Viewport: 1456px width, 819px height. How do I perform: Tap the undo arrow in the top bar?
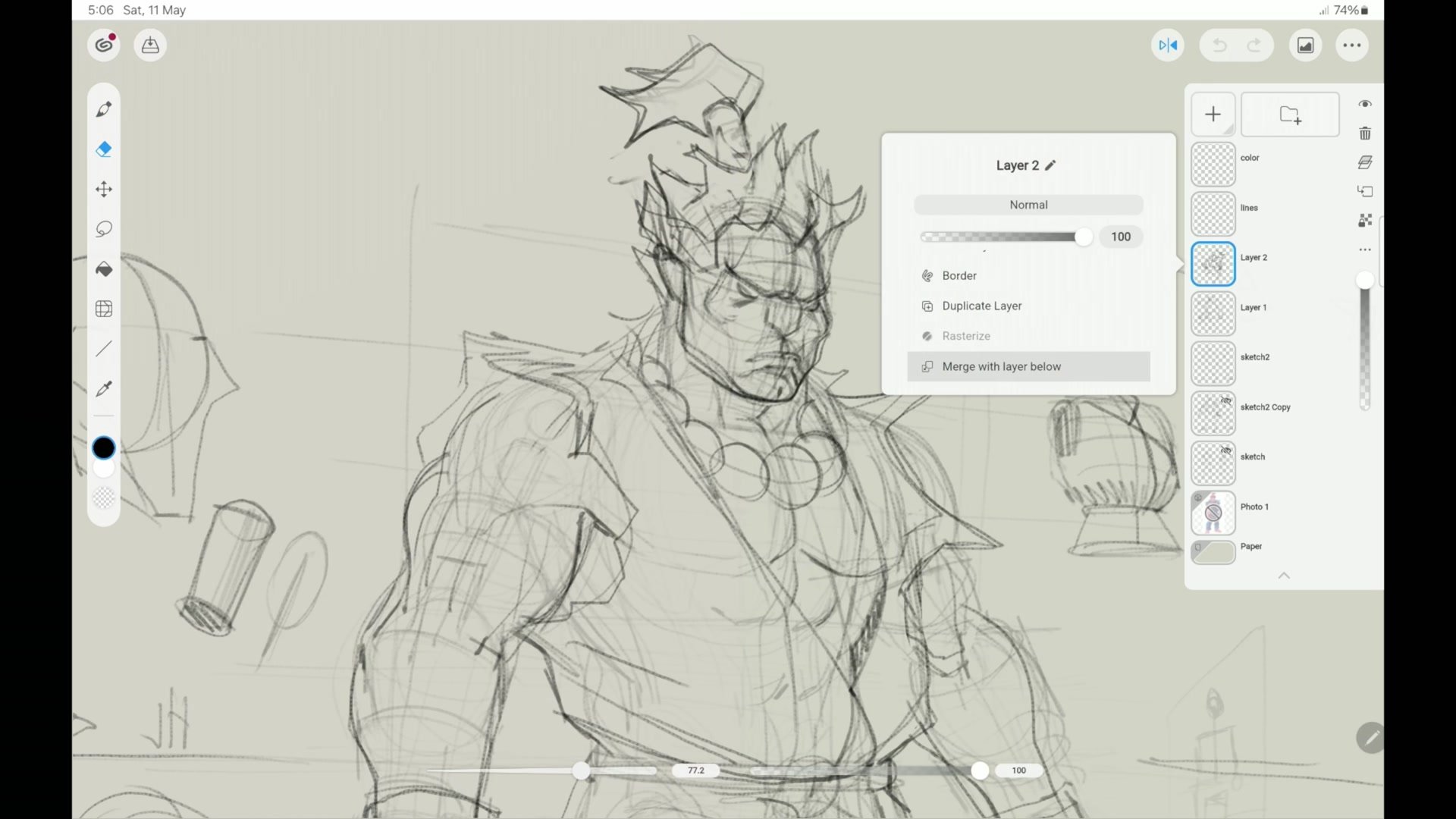pos(1219,45)
